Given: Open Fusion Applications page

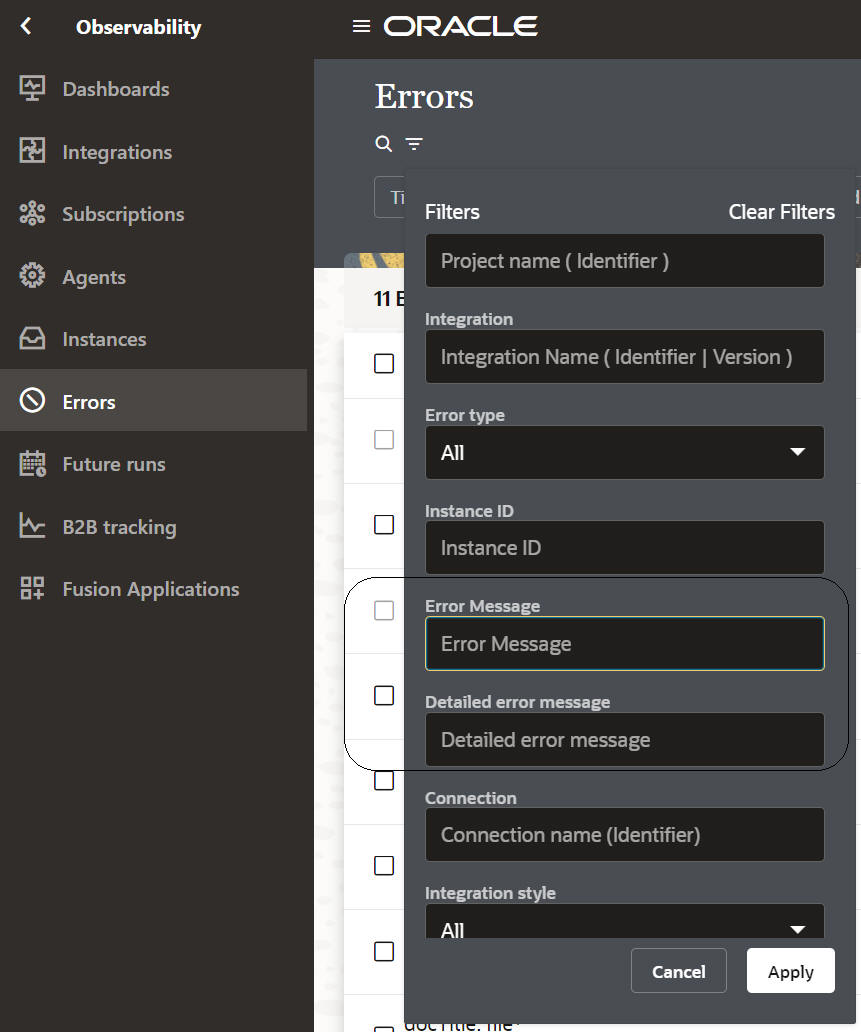Looking at the screenshot, I should click(x=151, y=589).
